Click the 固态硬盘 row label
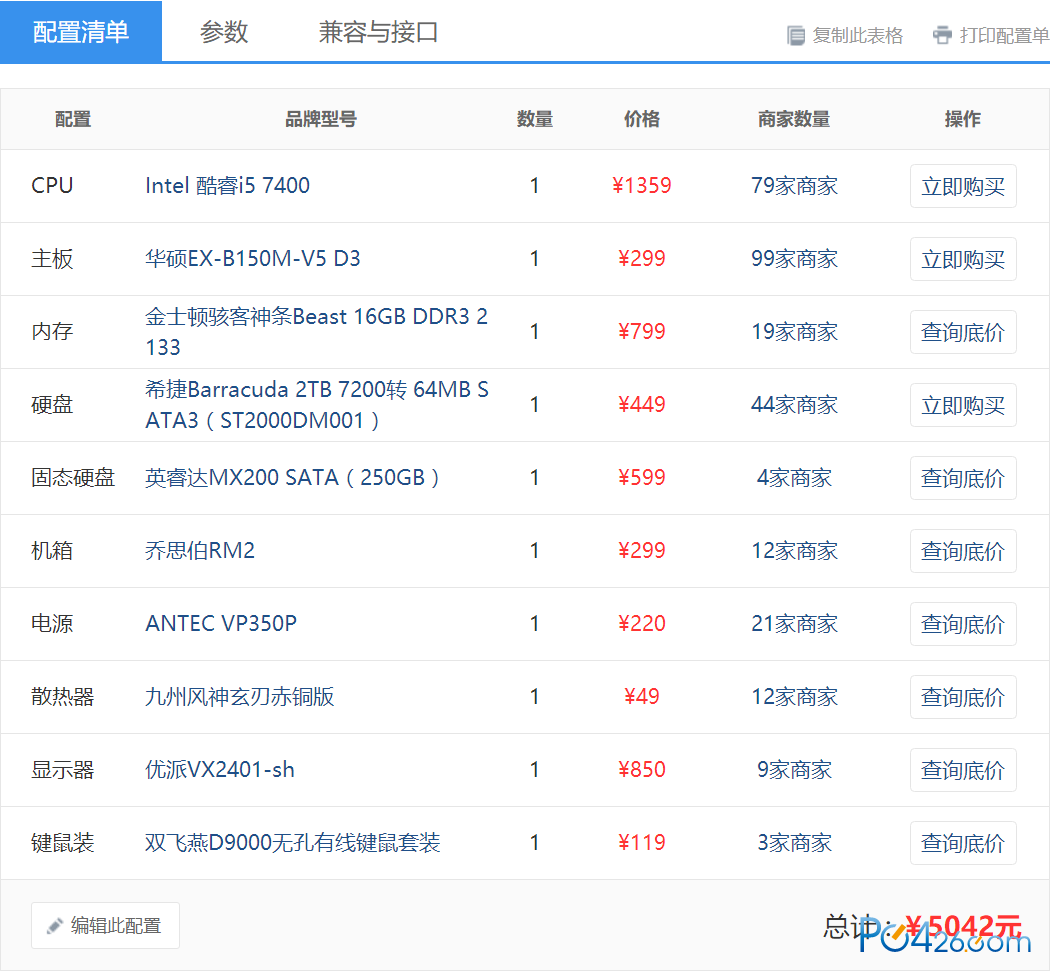This screenshot has height=971, width=1050. 73,477
